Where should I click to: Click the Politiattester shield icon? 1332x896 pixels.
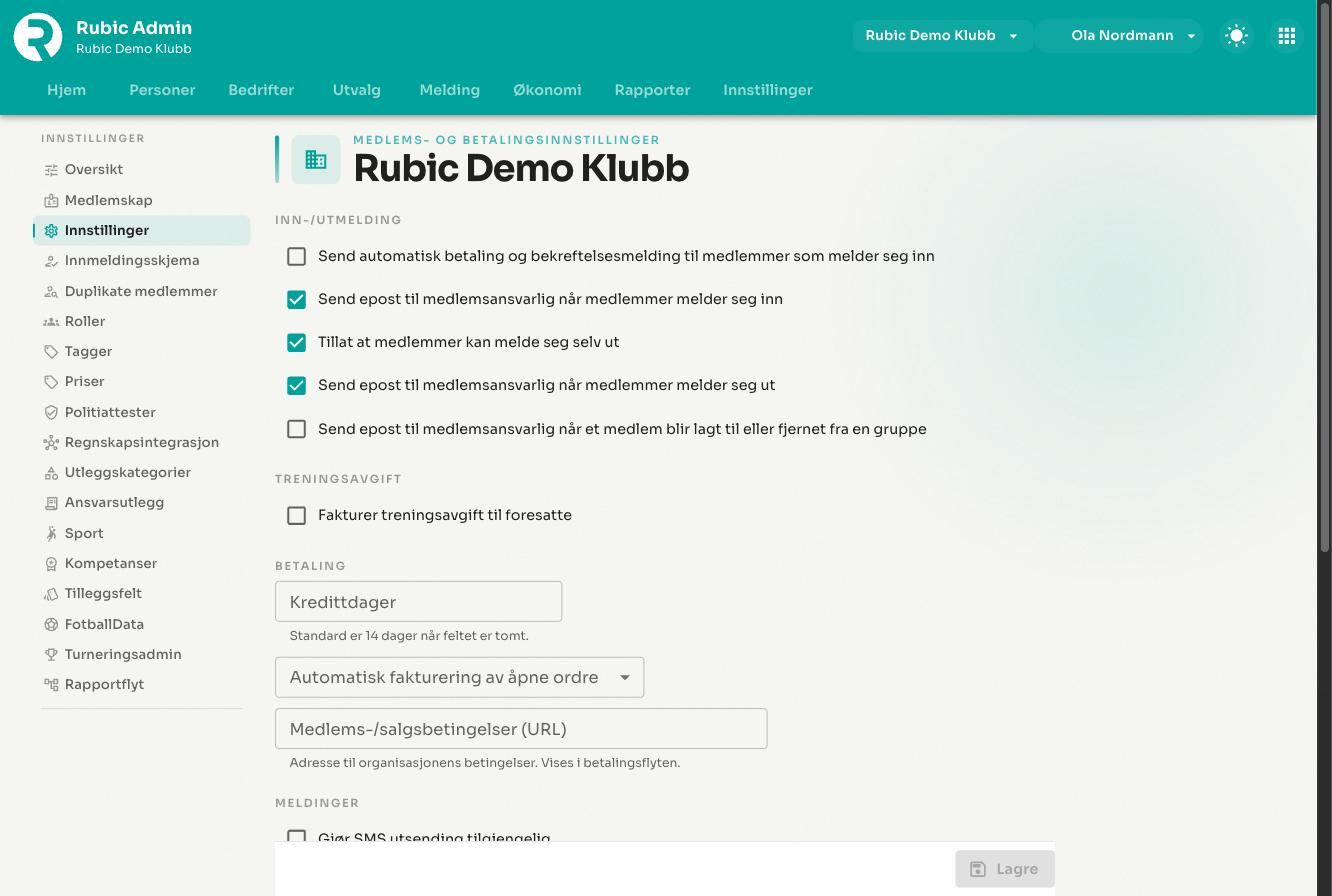tap(51, 413)
